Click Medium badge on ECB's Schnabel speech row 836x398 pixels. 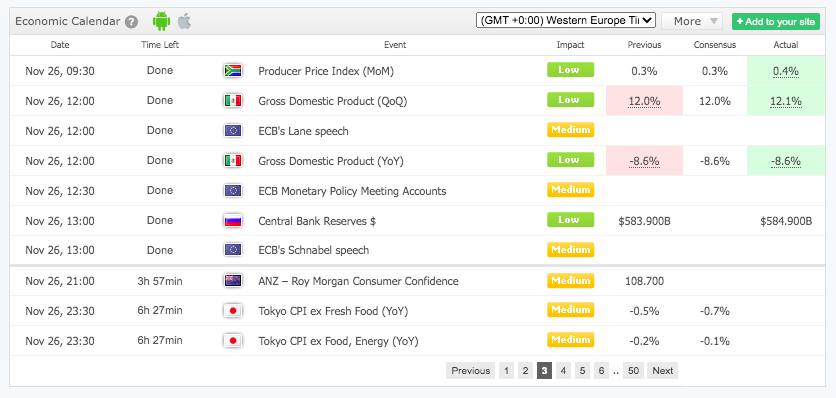570,249
